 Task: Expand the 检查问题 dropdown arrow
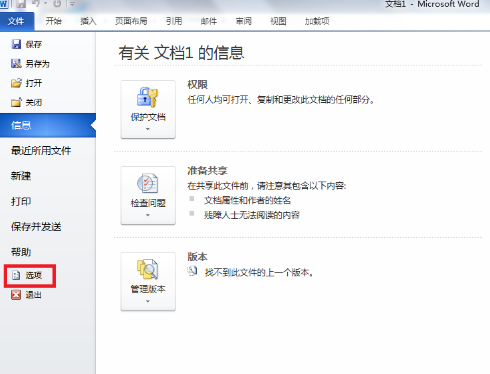[x=148, y=215]
